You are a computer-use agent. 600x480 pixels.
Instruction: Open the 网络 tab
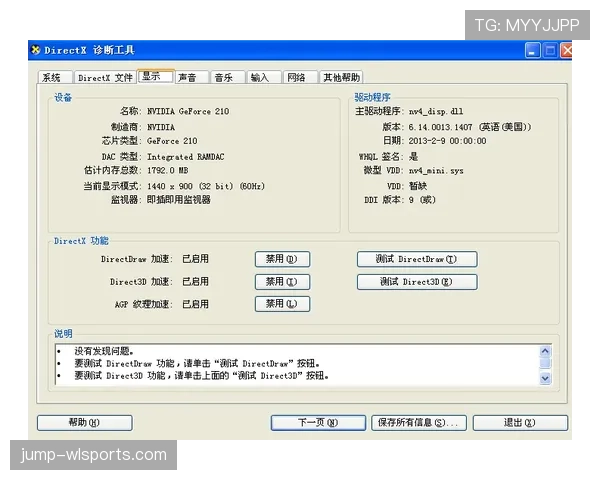[300, 78]
